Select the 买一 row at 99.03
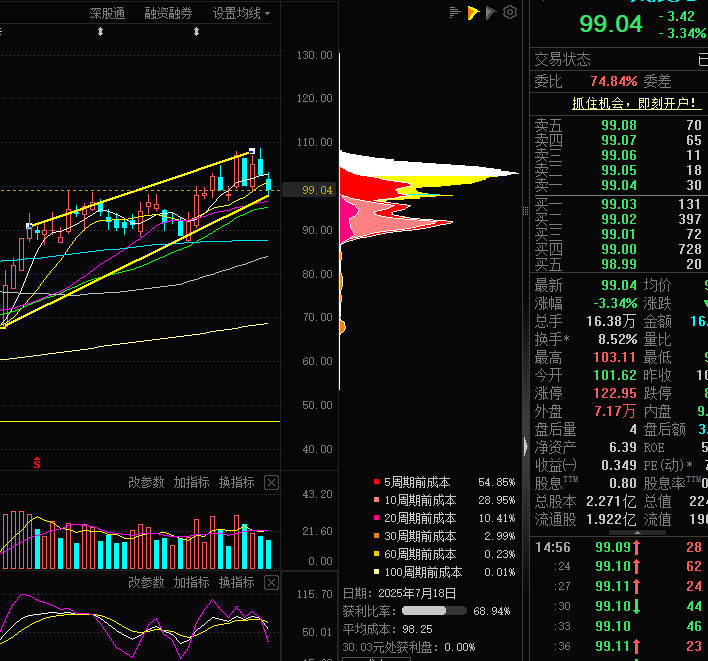The image size is (708, 661). tap(619, 204)
